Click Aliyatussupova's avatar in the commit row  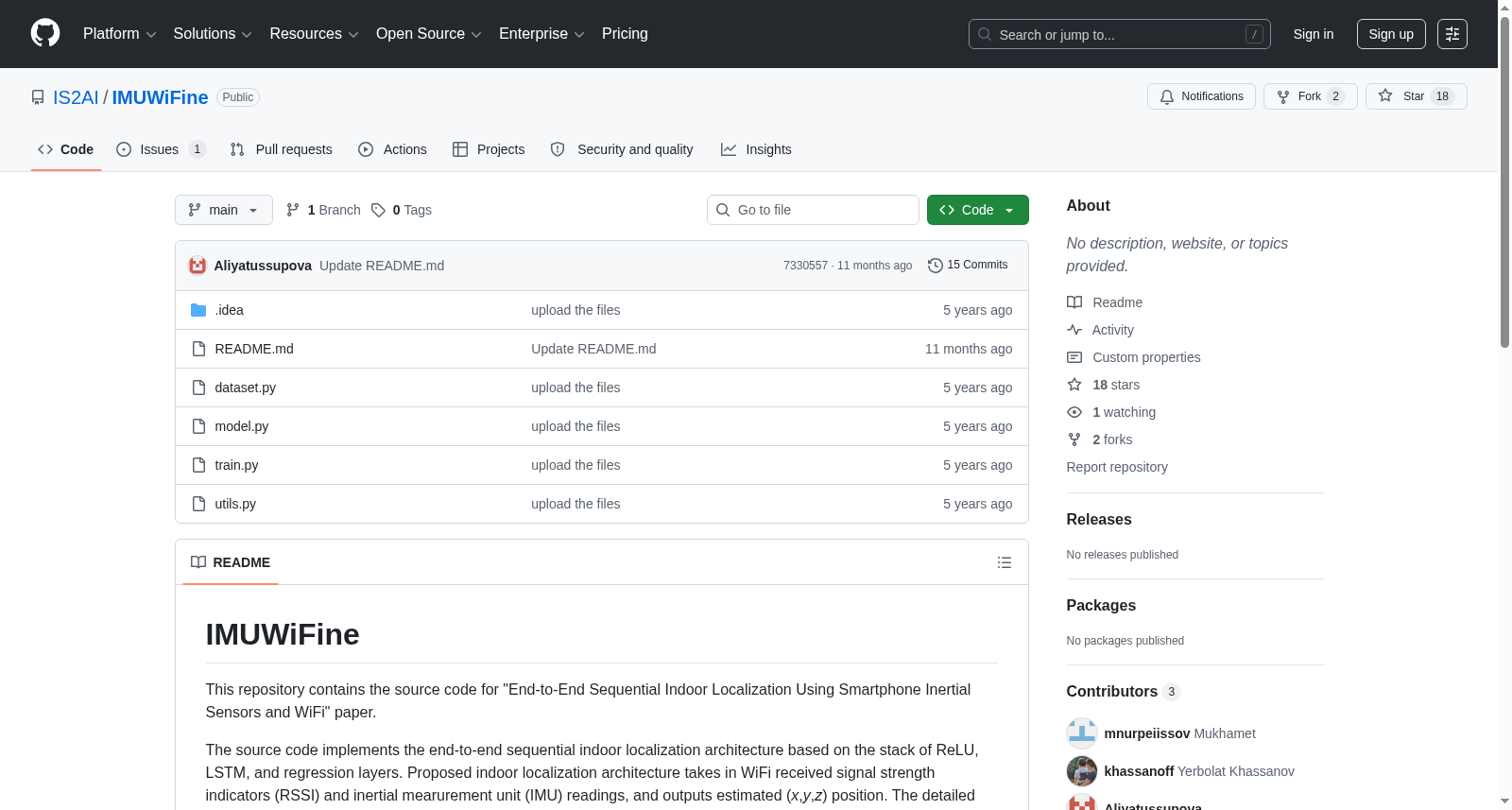(198, 266)
